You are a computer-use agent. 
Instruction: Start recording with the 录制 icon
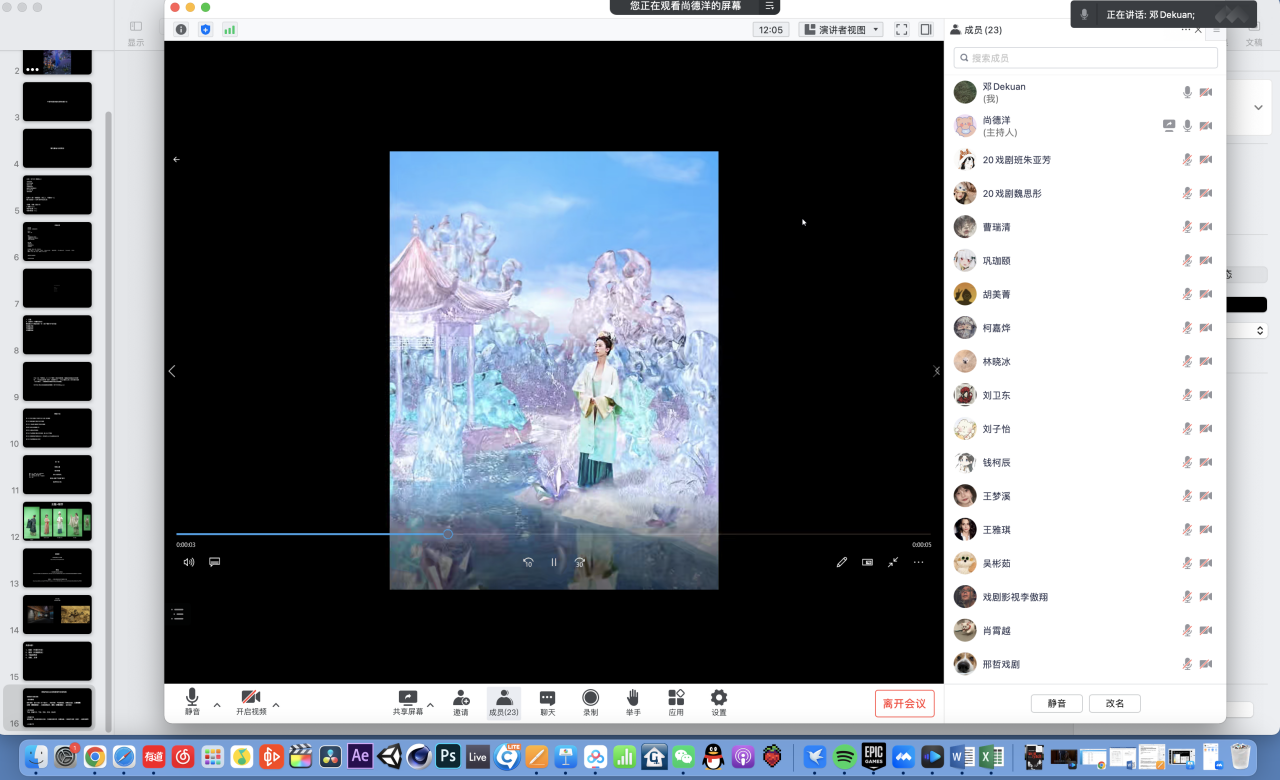(x=590, y=702)
